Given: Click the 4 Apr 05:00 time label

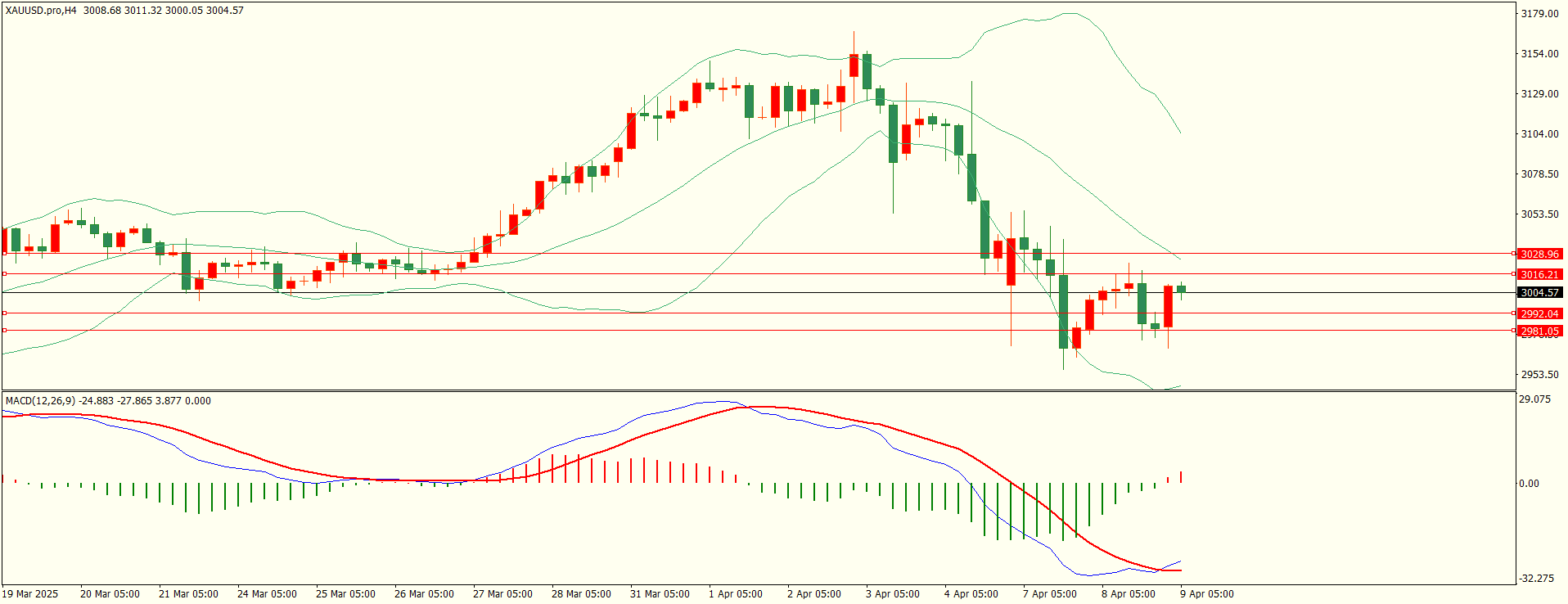Looking at the screenshot, I should point(971,594).
